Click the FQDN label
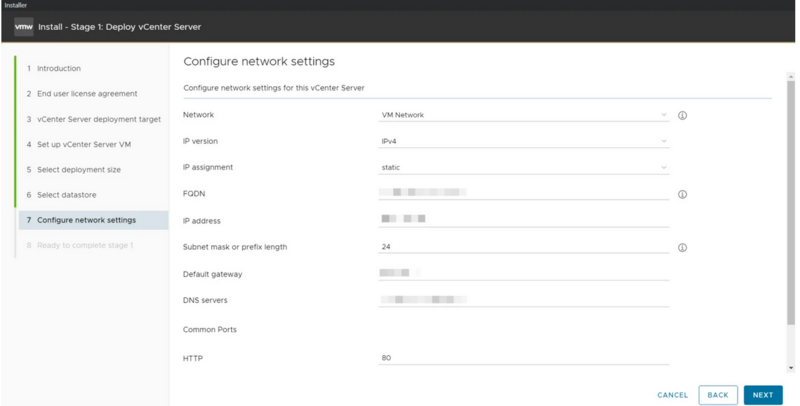Image resolution: width=800 pixels, height=406 pixels. click(x=194, y=194)
